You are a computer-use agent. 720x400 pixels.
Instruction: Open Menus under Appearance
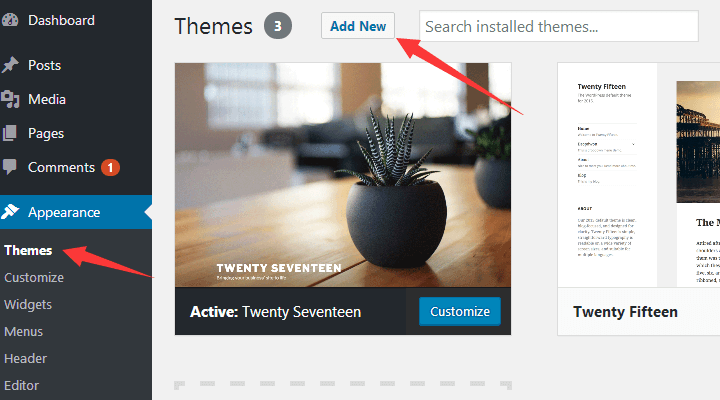pyautogui.click(x=24, y=331)
